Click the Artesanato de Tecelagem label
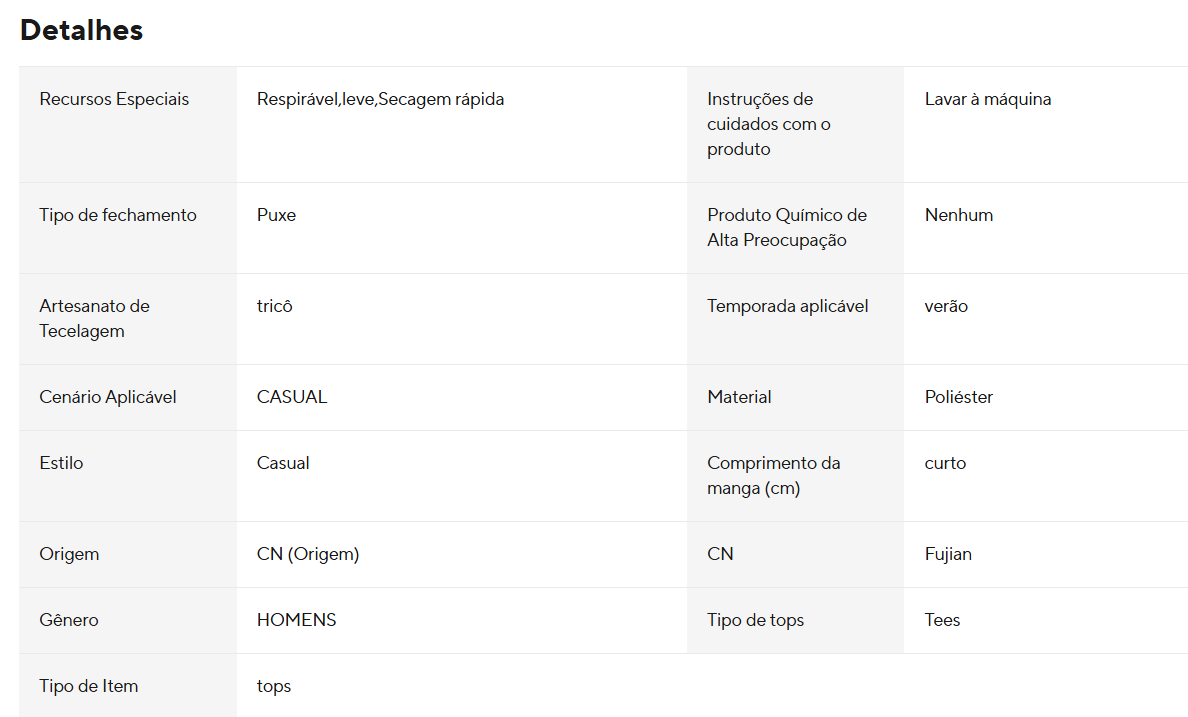This screenshot has height=717, width=1188. (94, 319)
